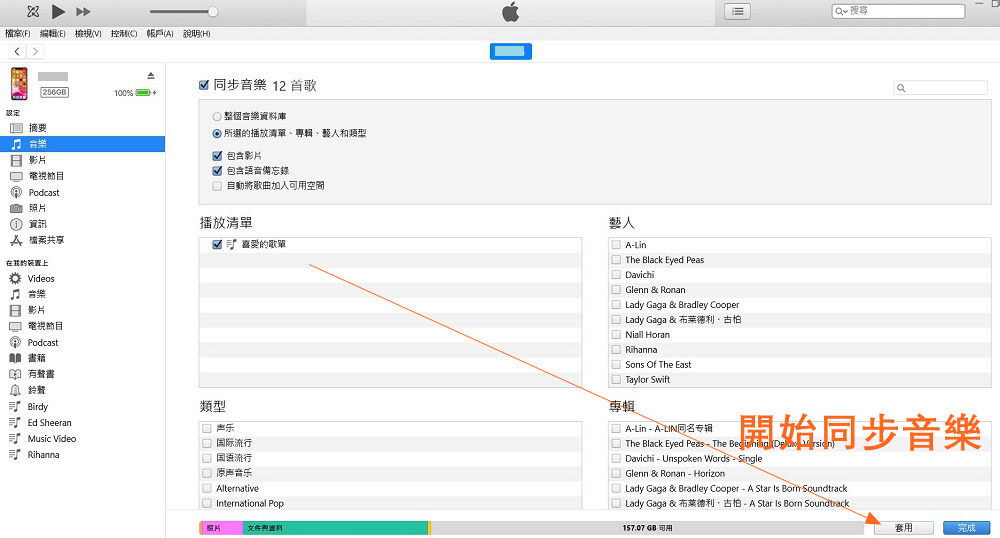The height and width of the screenshot is (538, 1000).
Task: Select 所選的播放清單 radio option
Action: [x=217, y=134]
